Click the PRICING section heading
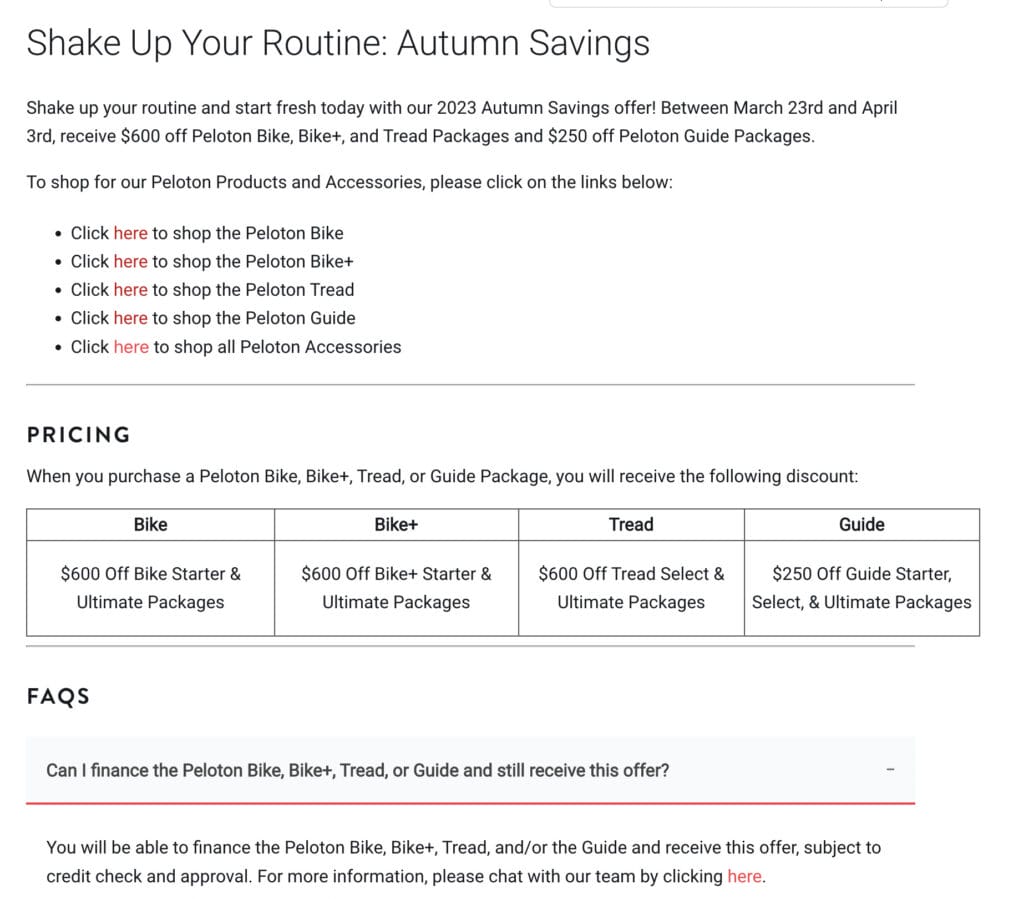1024x899 pixels. [x=78, y=435]
